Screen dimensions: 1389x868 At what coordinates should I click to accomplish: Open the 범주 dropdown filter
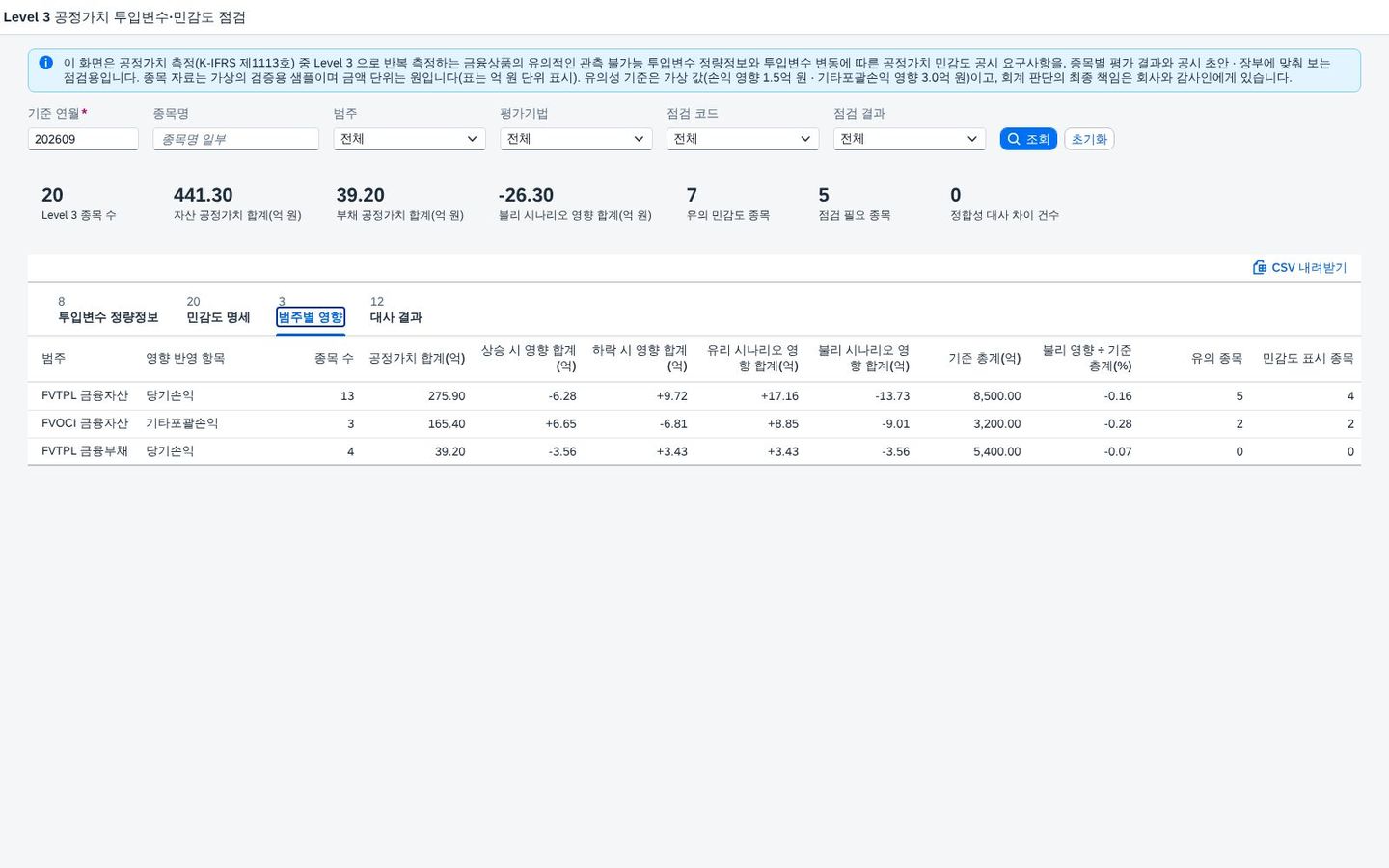(x=409, y=139)
